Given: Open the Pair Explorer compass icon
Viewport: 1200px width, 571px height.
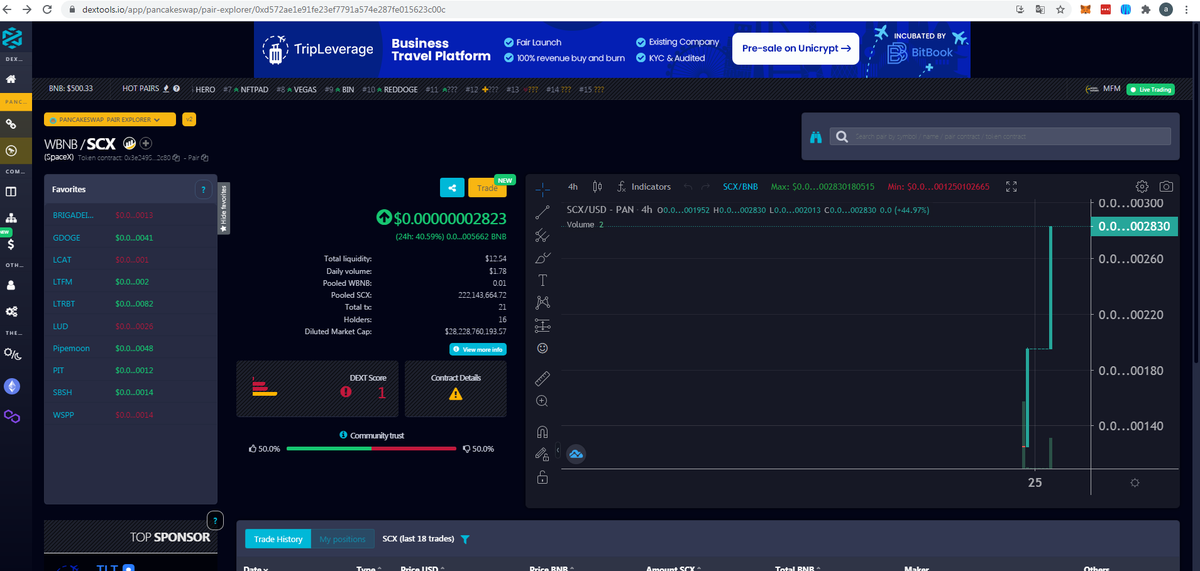Looking at the screenshot, I should (12, 151).
